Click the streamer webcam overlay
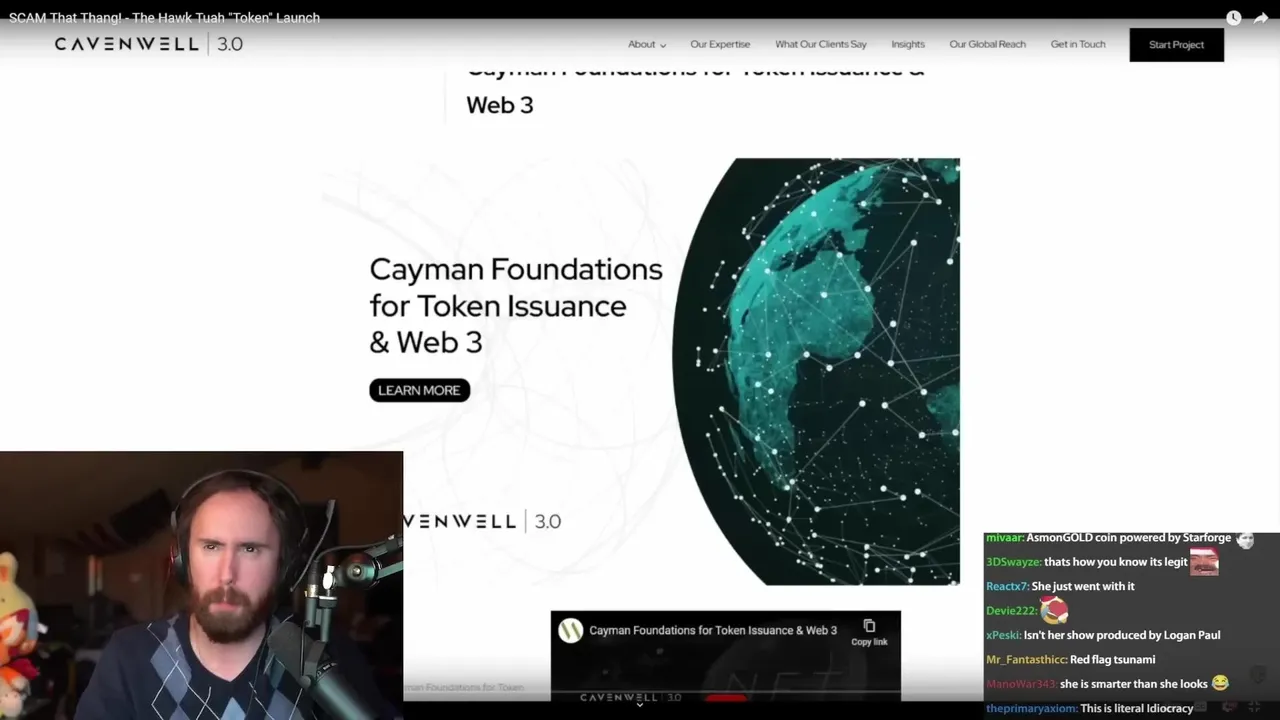Image resolution: width=1280 pixels, height=720 pixels. pyautogui.click(x=201, y=585)
